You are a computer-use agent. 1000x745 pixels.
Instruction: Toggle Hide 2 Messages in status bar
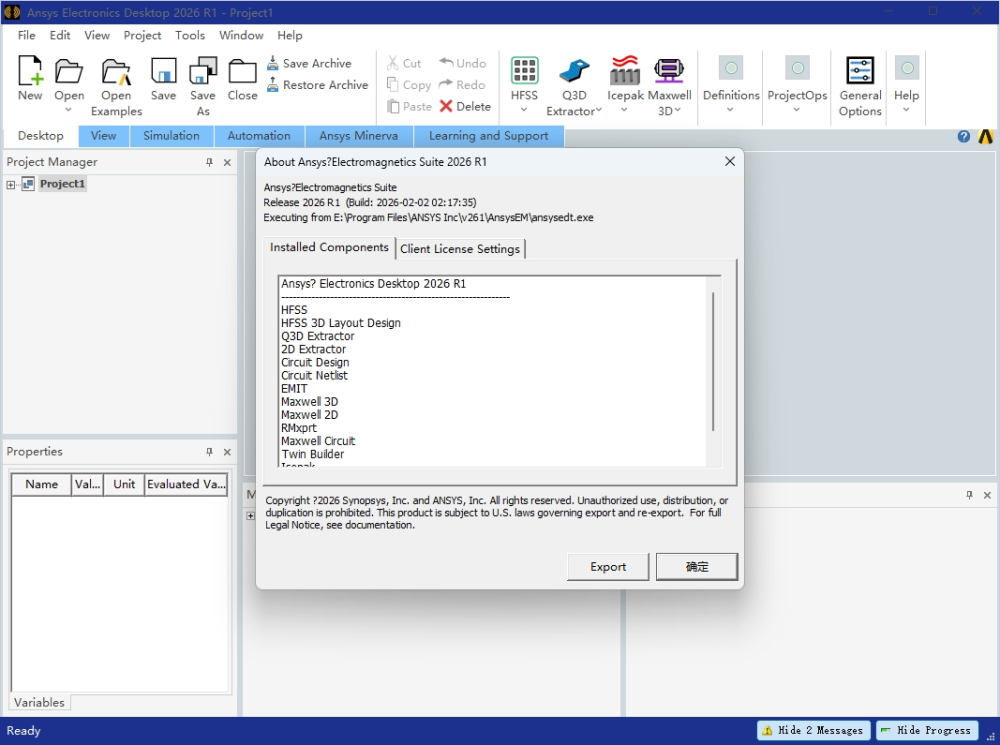814,731
